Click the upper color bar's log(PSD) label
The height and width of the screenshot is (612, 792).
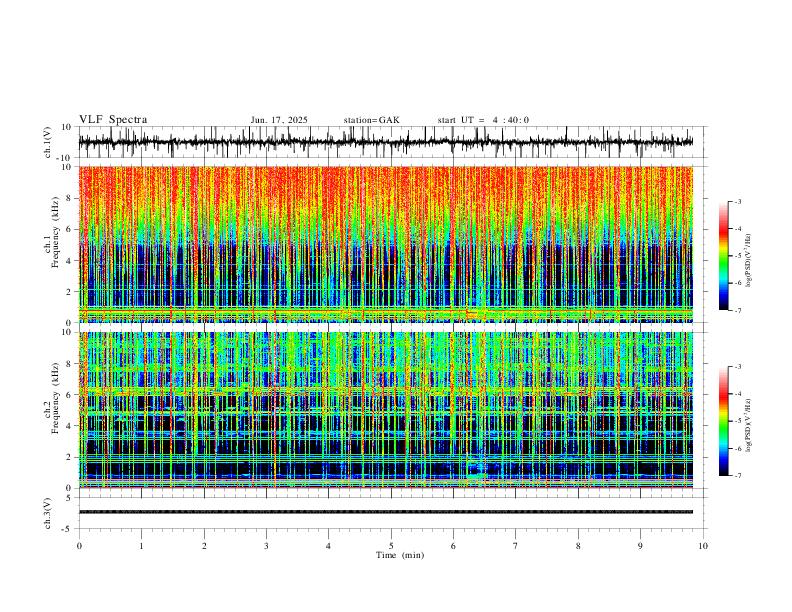[x=748, y=260]
